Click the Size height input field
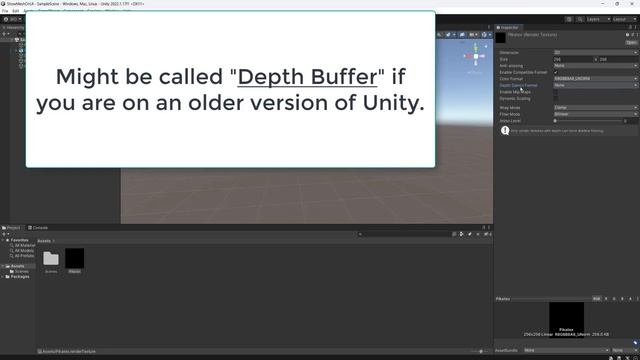Viewport: 640px width, 360px height. pos(618,59)
